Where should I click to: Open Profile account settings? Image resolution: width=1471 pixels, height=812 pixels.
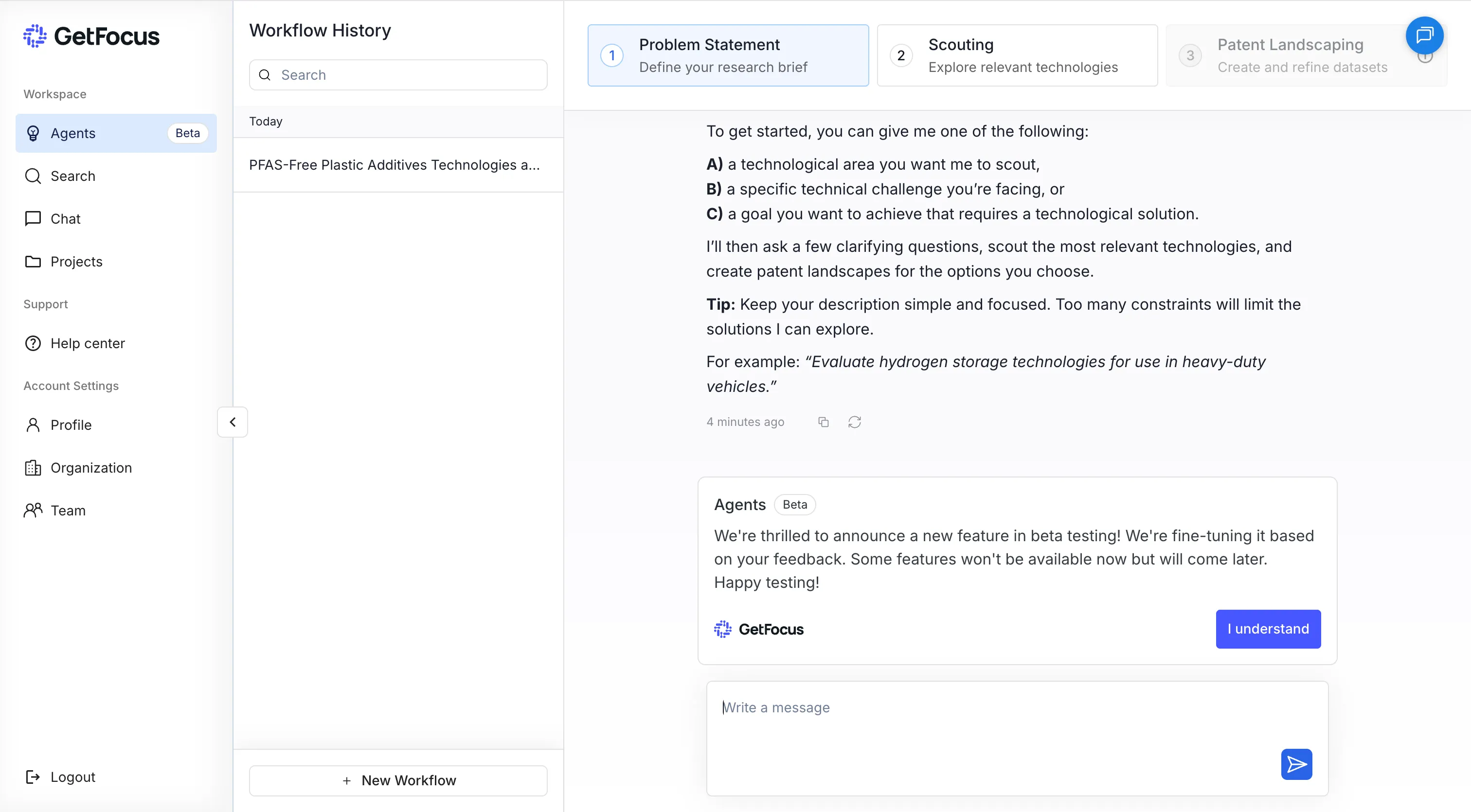coord(116,424)
